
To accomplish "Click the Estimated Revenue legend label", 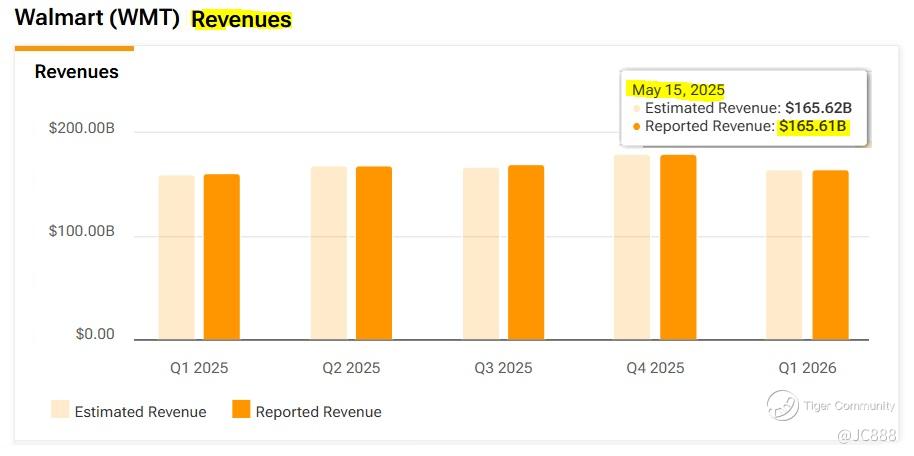I will 140,412.
